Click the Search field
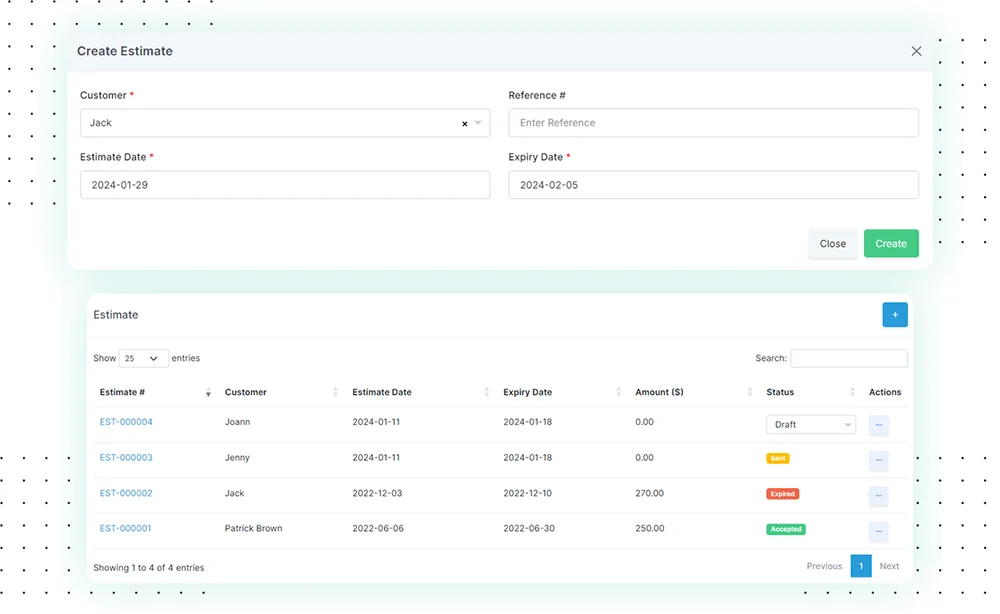The image size is (1000, 614). (x=849, y=358)
